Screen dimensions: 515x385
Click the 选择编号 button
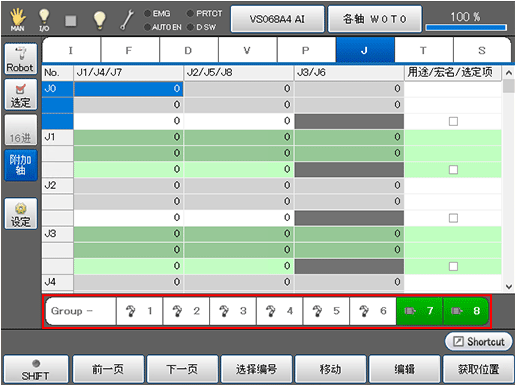point(256,369)
